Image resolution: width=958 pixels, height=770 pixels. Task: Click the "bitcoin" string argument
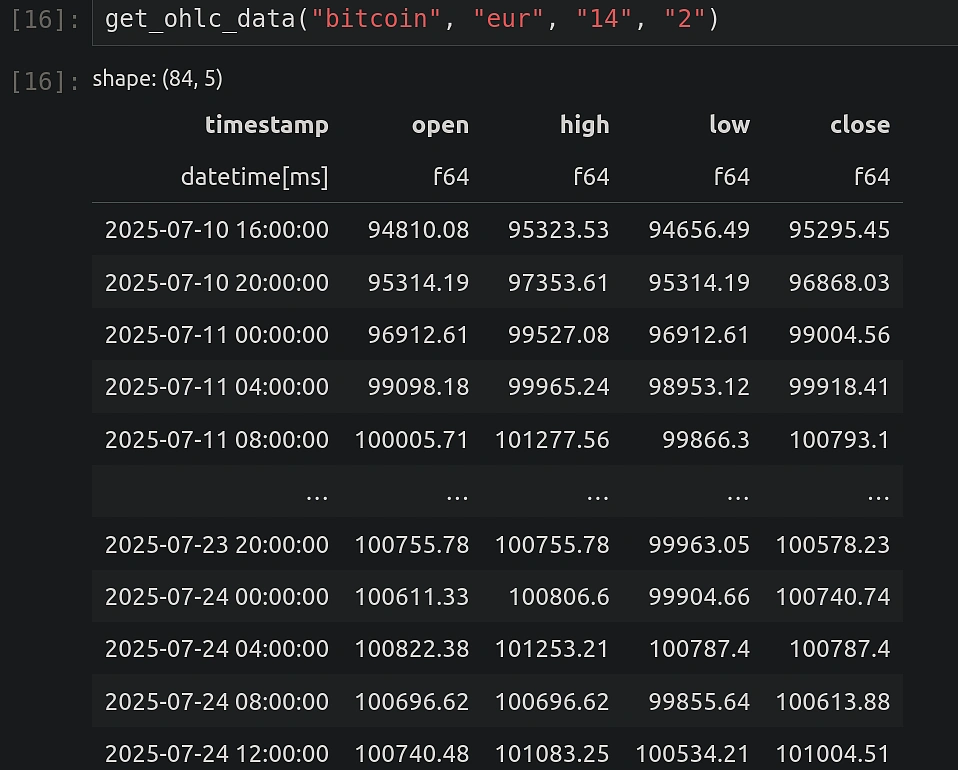coord(374,17)
